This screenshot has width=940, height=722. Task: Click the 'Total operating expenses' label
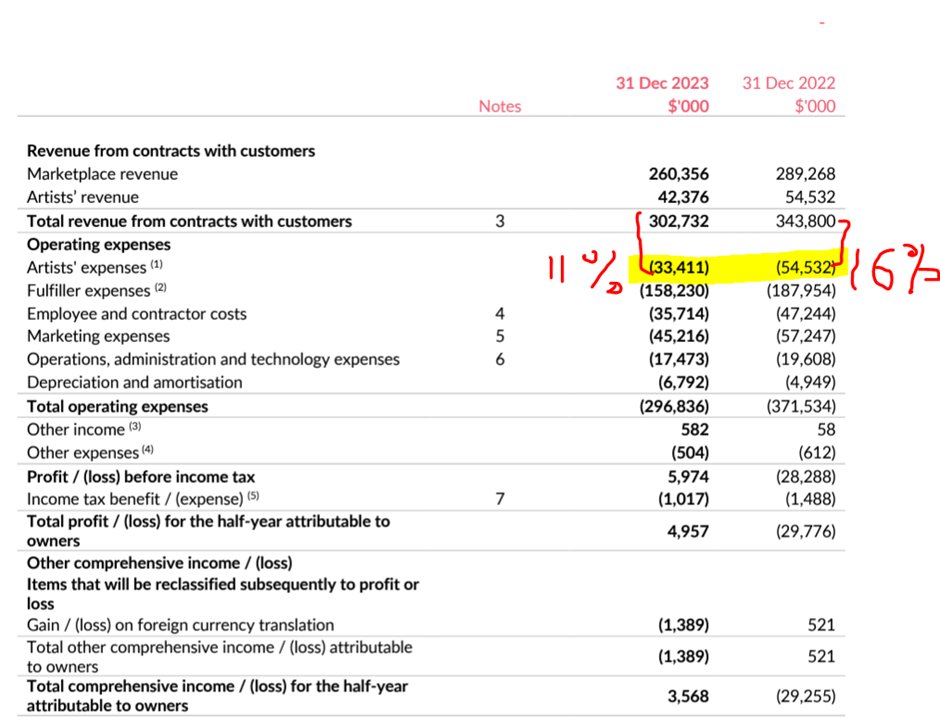pos(118,407)
